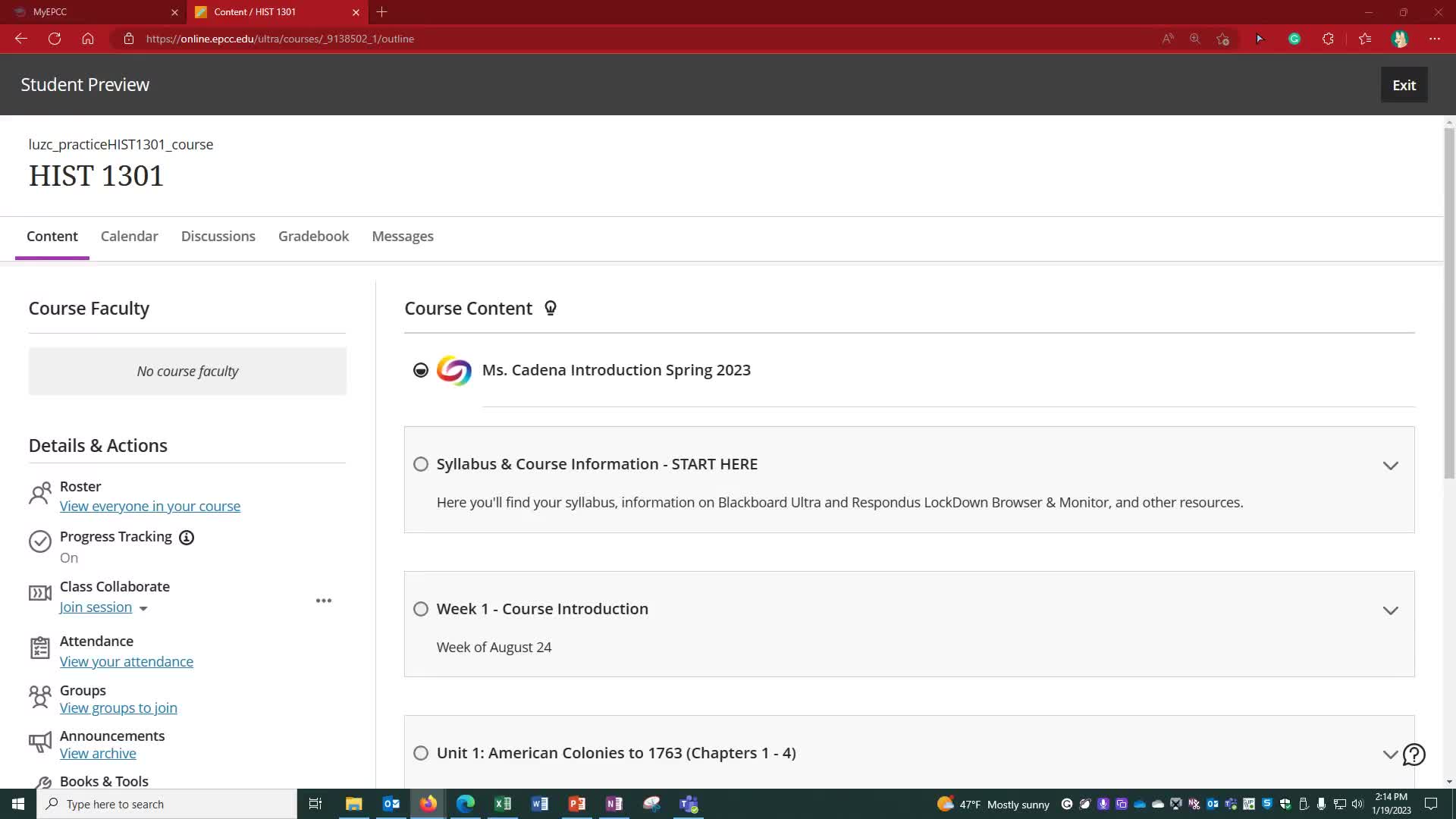Click the browser refresh icon
The height and width of the screenshot is (819, 1456).
[x=55, y=39]
